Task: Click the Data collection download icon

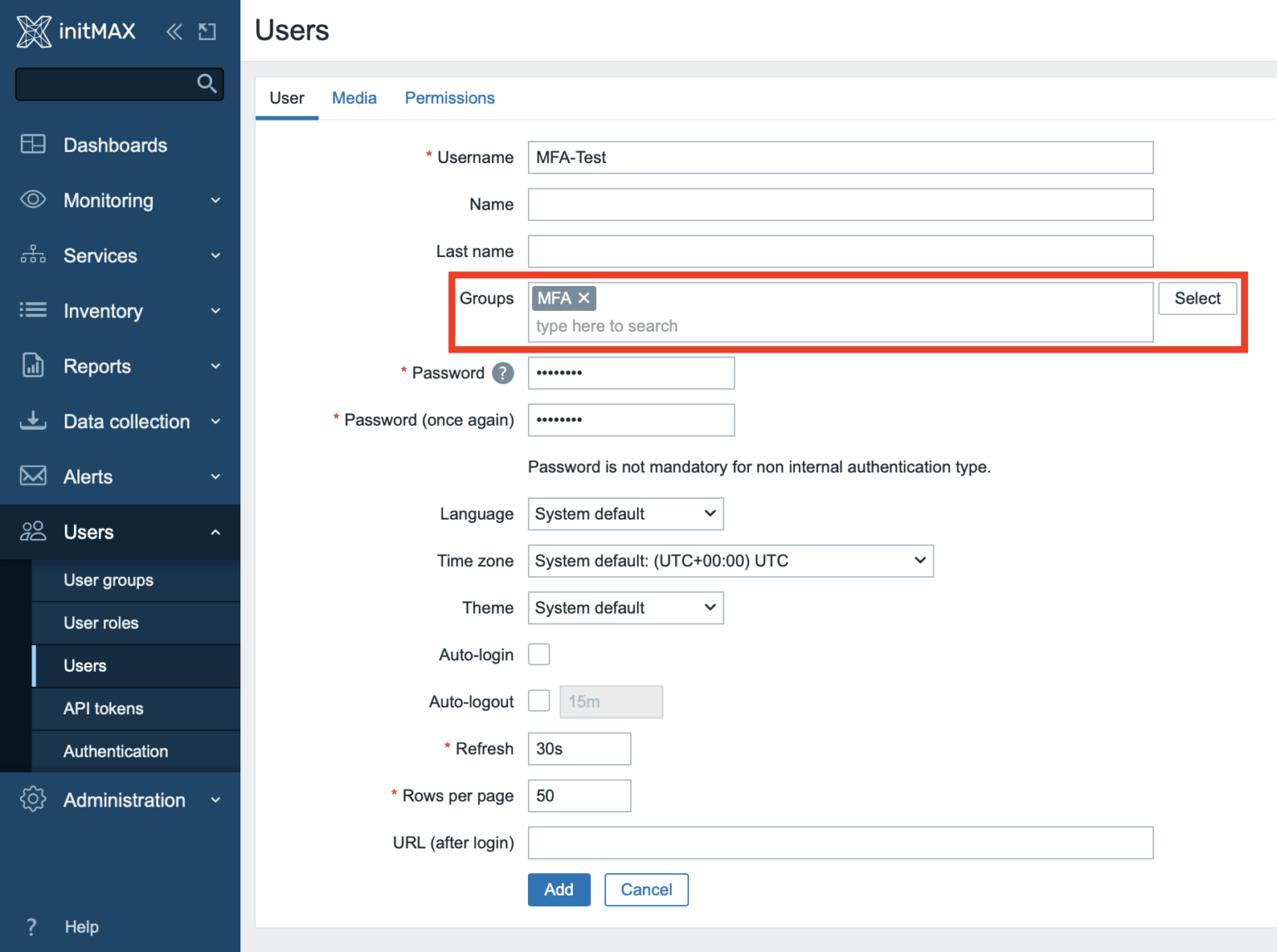Action: [x=33, y=421]
